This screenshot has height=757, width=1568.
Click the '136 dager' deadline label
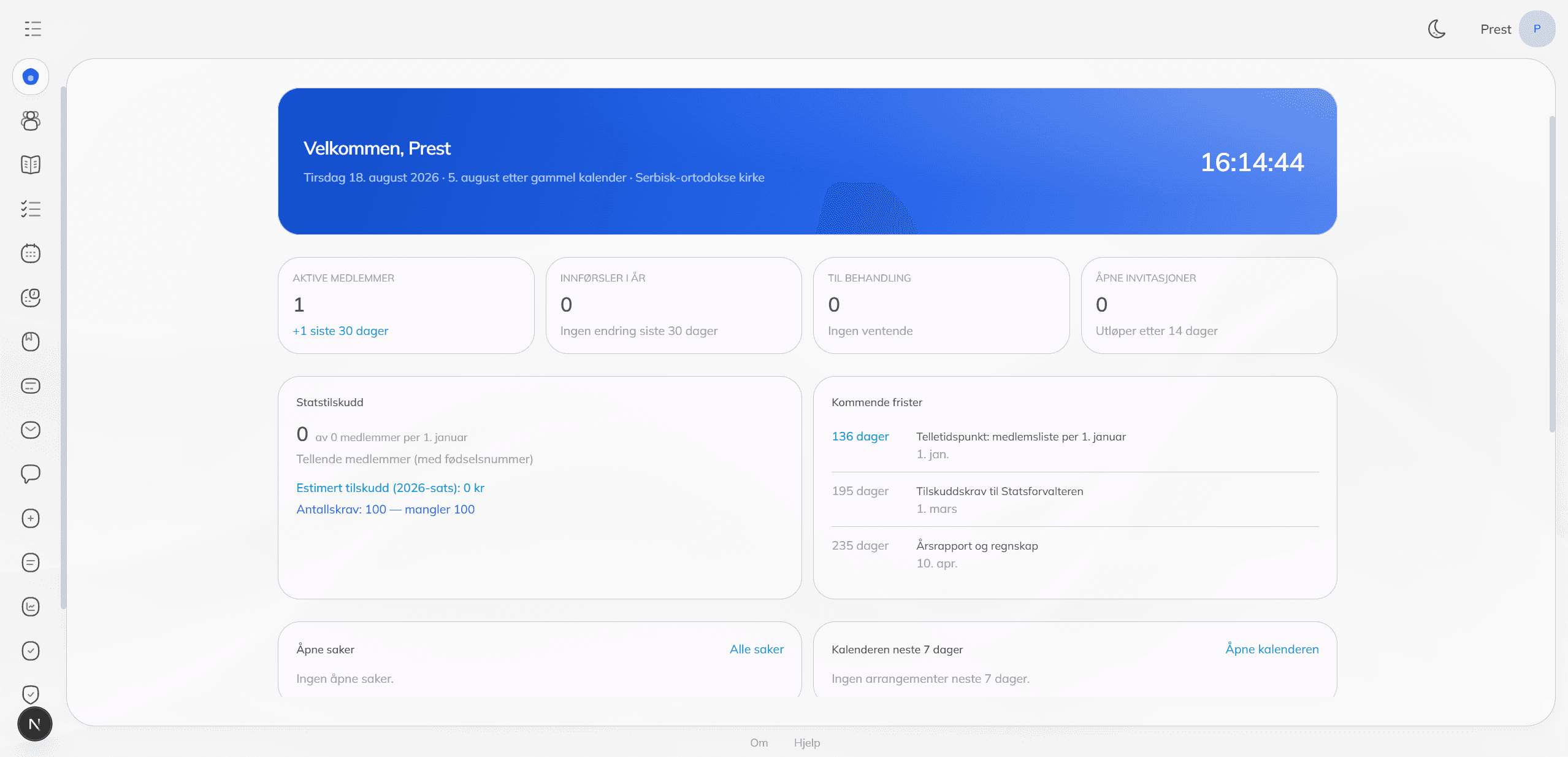[x=860, y=436]
